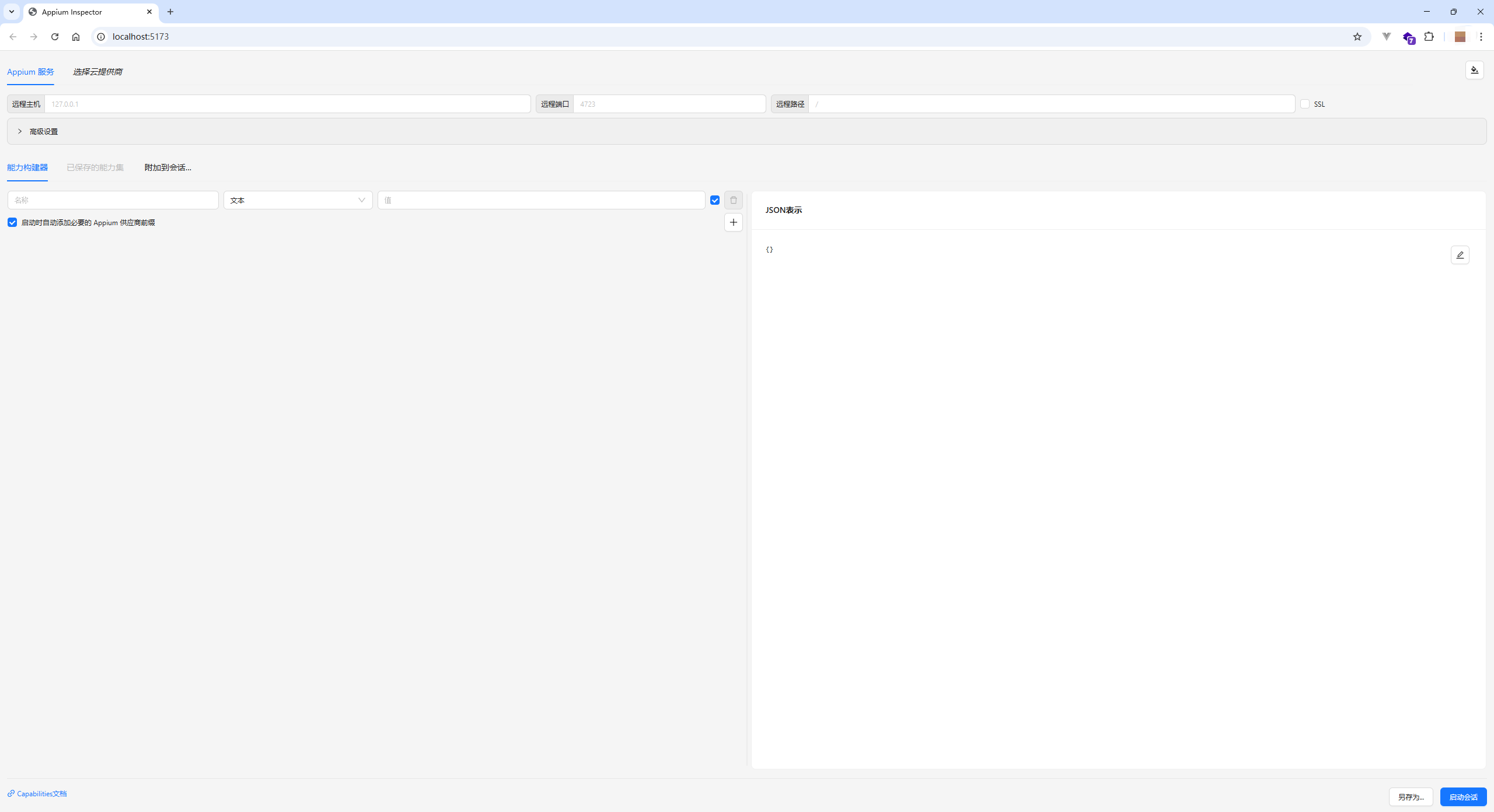Open Chrome tab search dropdown arrow
This screenshot has height=812, width=1494.
pyautogui.click(x=12, y=12)
